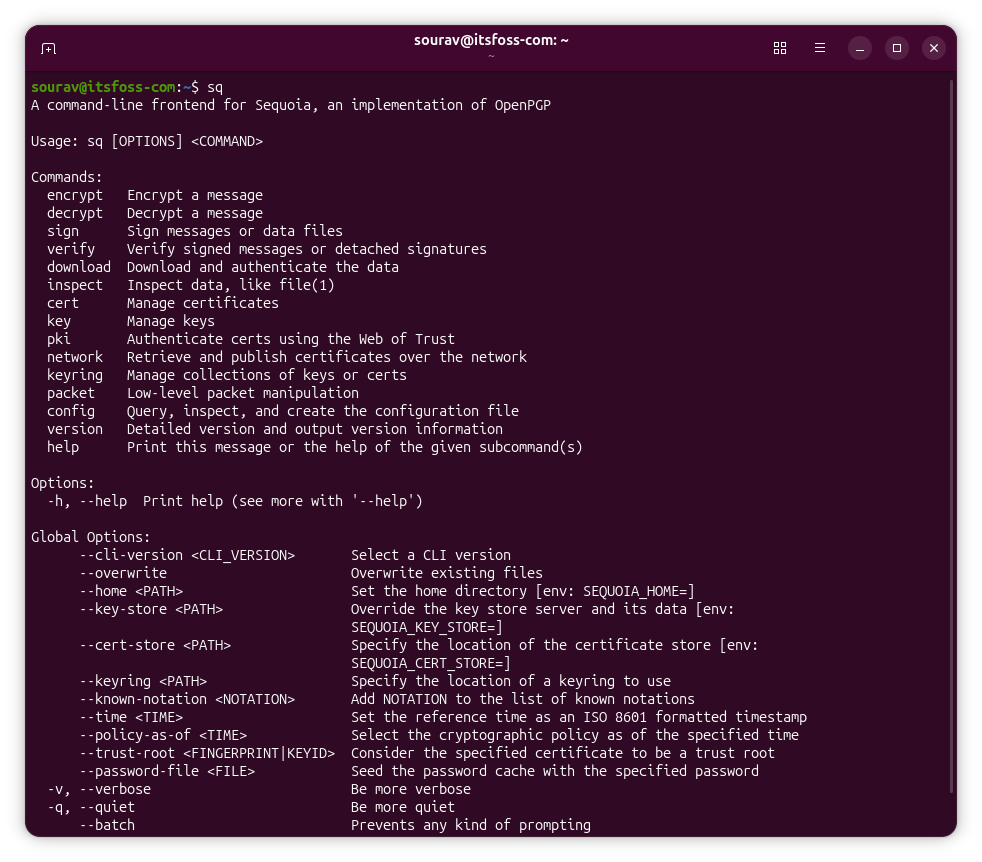Click the 'Options:' heading
Screen dimensions: 982x862
(63, 483)
